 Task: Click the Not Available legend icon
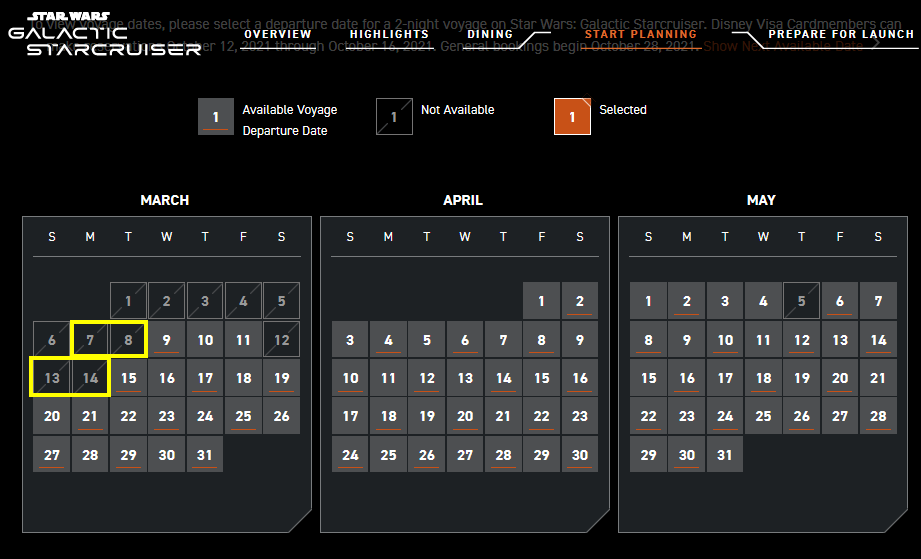394,117
